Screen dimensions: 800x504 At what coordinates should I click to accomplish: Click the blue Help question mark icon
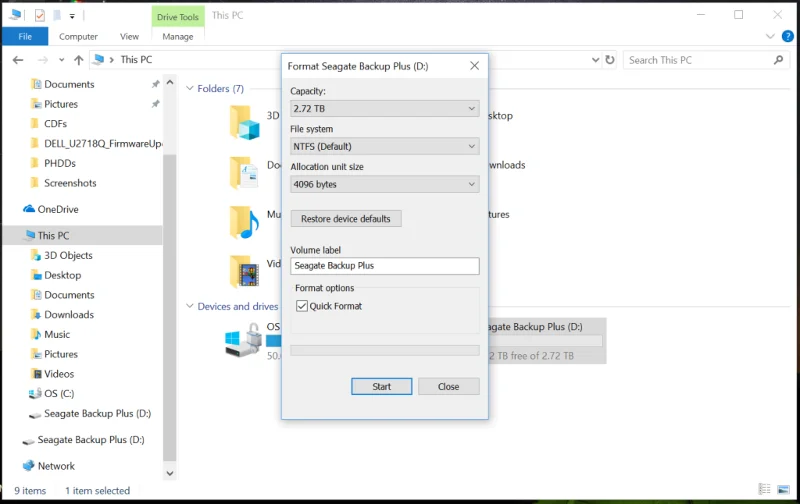[x=788, y=36]
